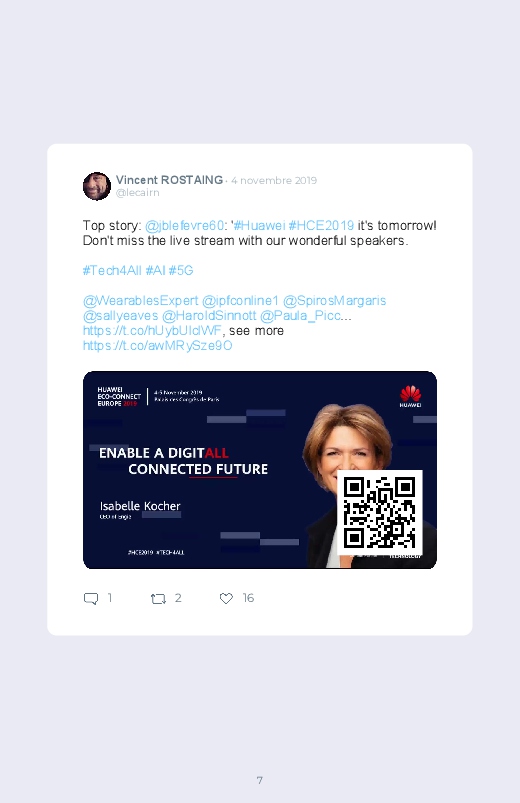
Task: Open the Isabelle Kocher event banner image
Action: (x=260, y=470)
